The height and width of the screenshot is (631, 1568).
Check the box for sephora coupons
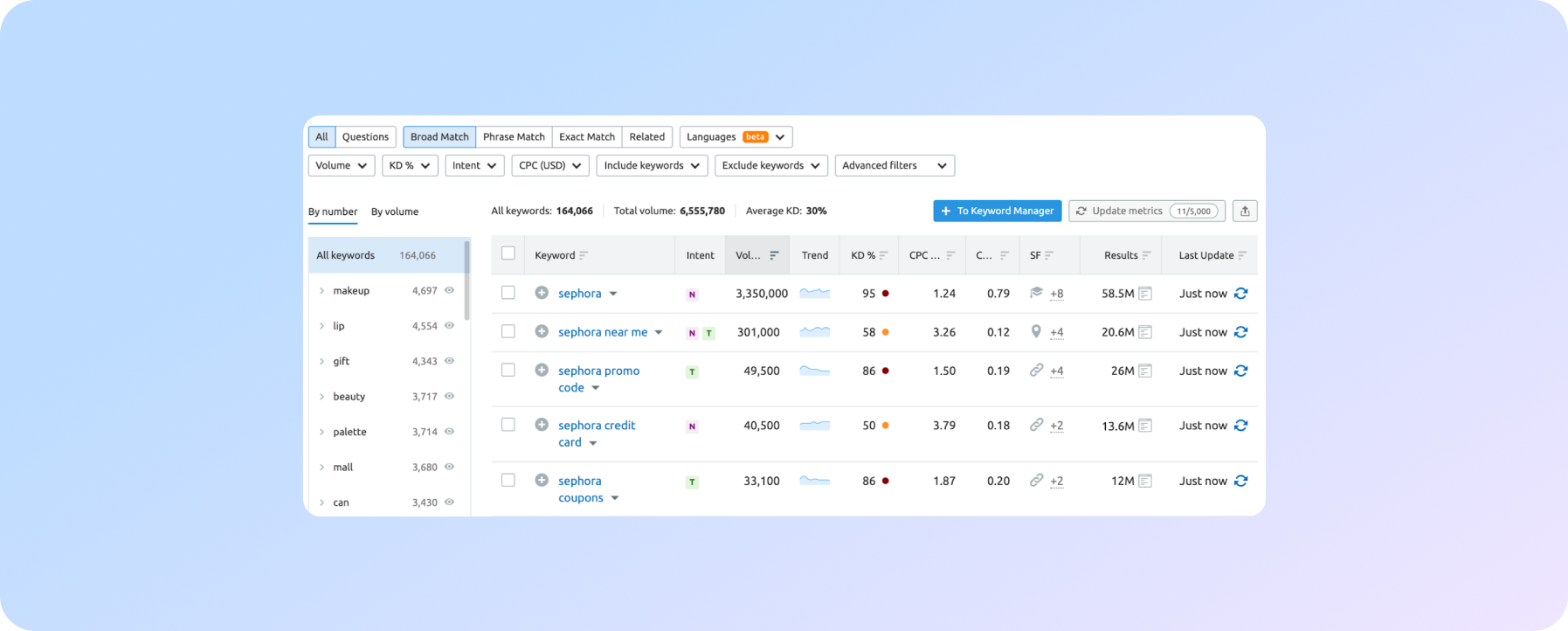[508, 480]
